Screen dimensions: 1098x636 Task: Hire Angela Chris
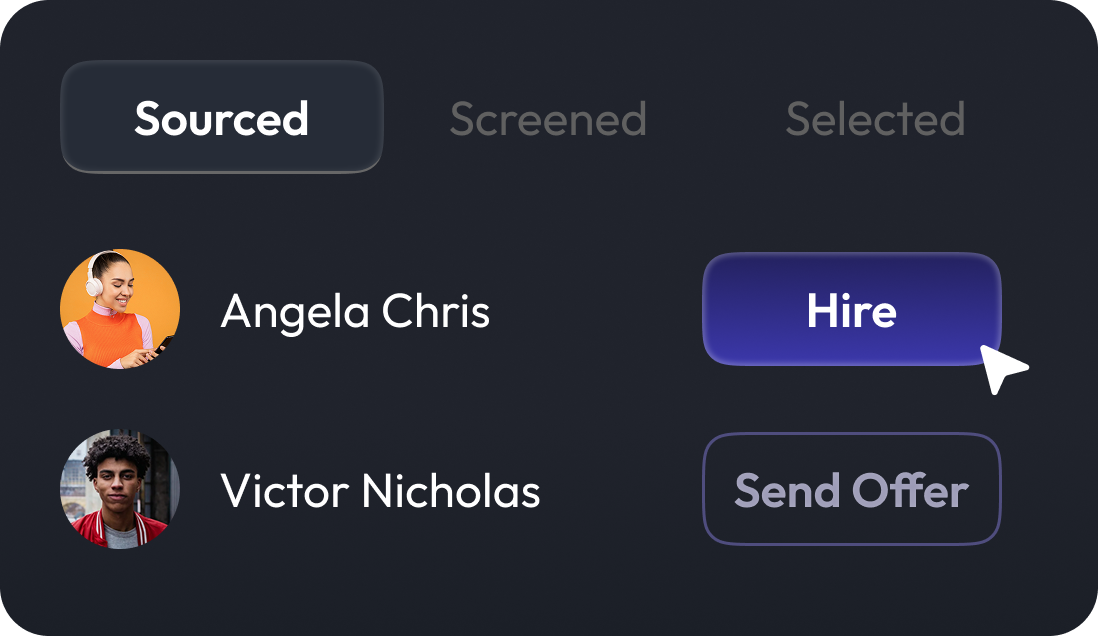tap(851, 310)
